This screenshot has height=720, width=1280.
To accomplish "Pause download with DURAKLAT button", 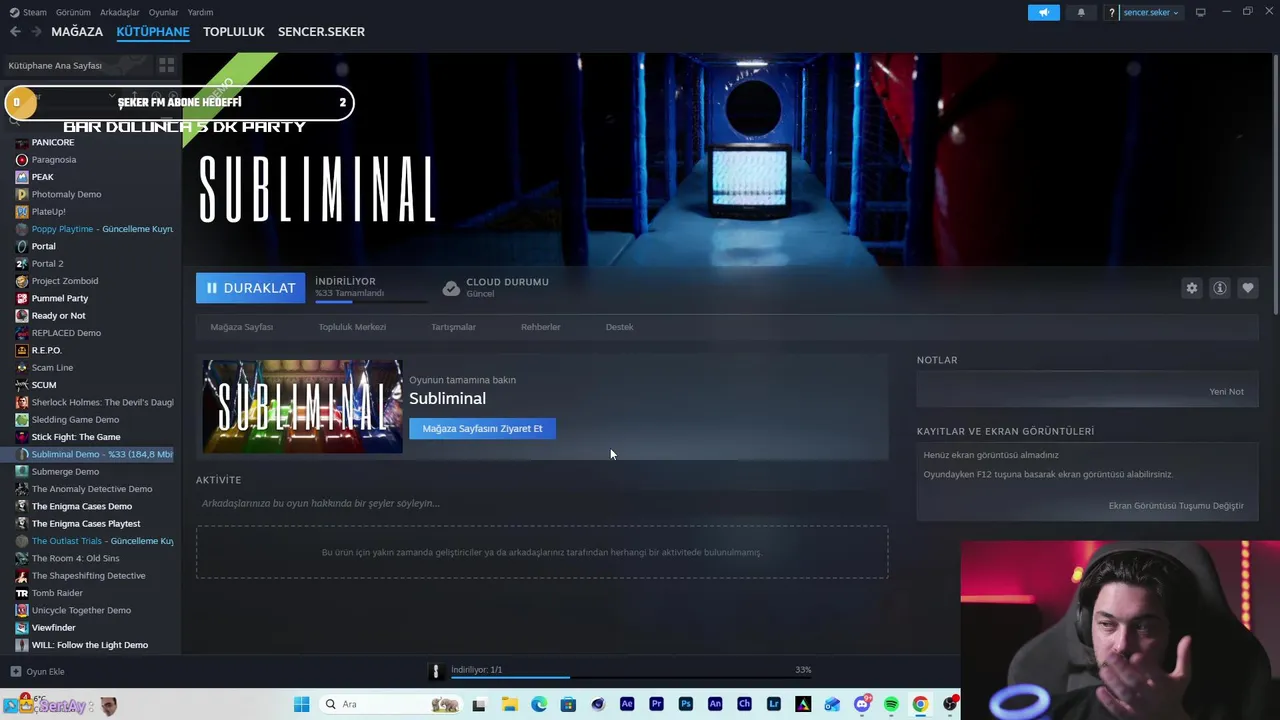I will pos(250,288).
